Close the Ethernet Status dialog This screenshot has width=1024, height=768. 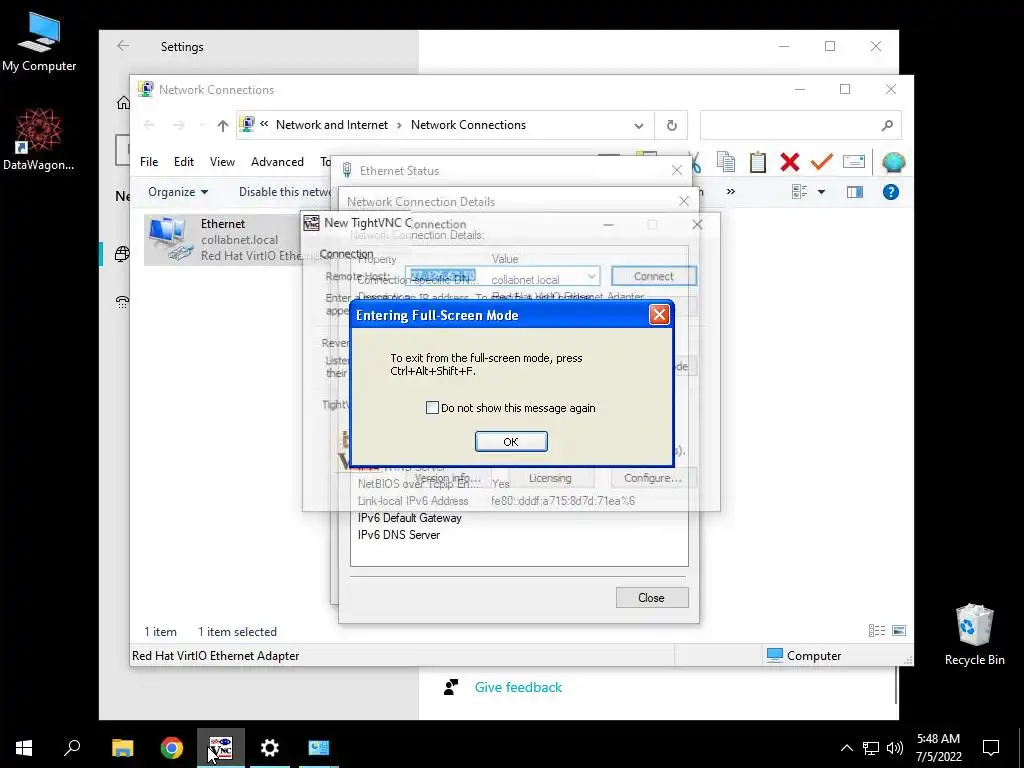coord(677,170)
